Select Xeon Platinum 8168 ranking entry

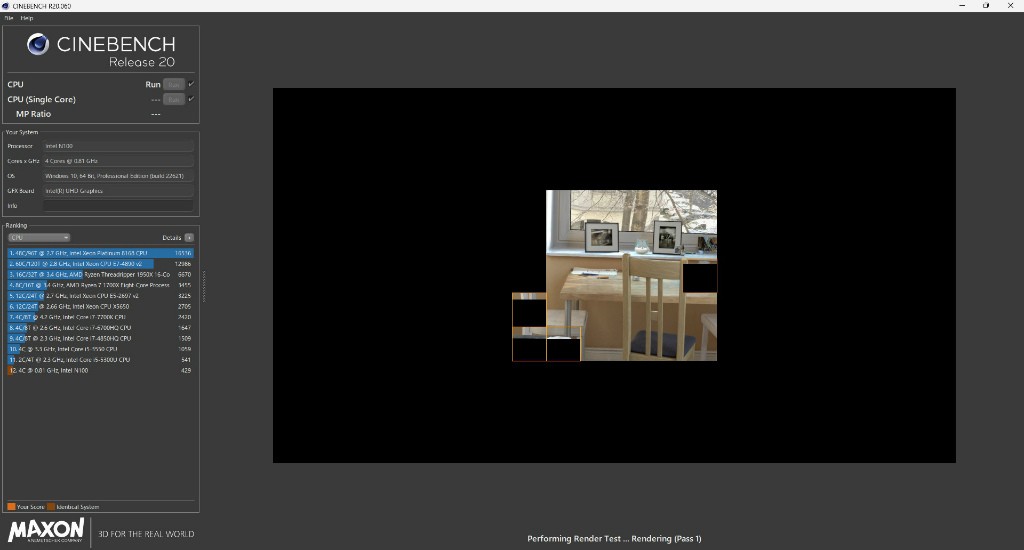(101, 253)
